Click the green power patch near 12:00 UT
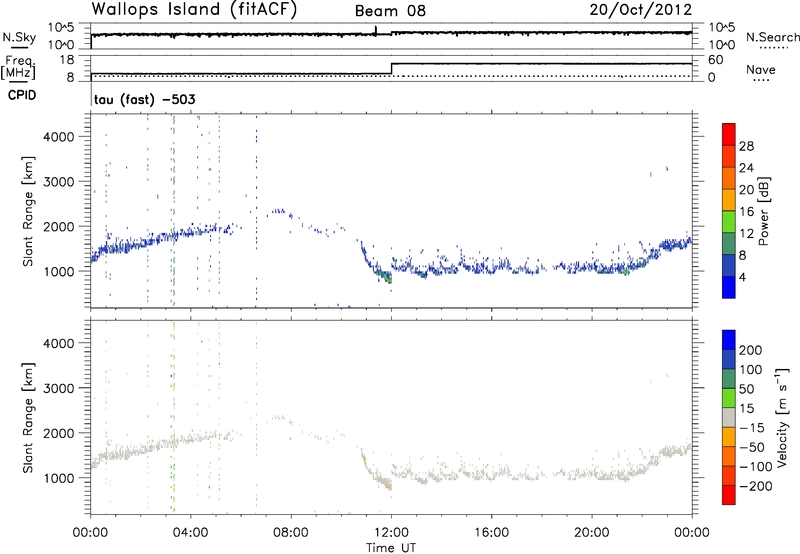The image size is (800, 554). pos(387,278)
